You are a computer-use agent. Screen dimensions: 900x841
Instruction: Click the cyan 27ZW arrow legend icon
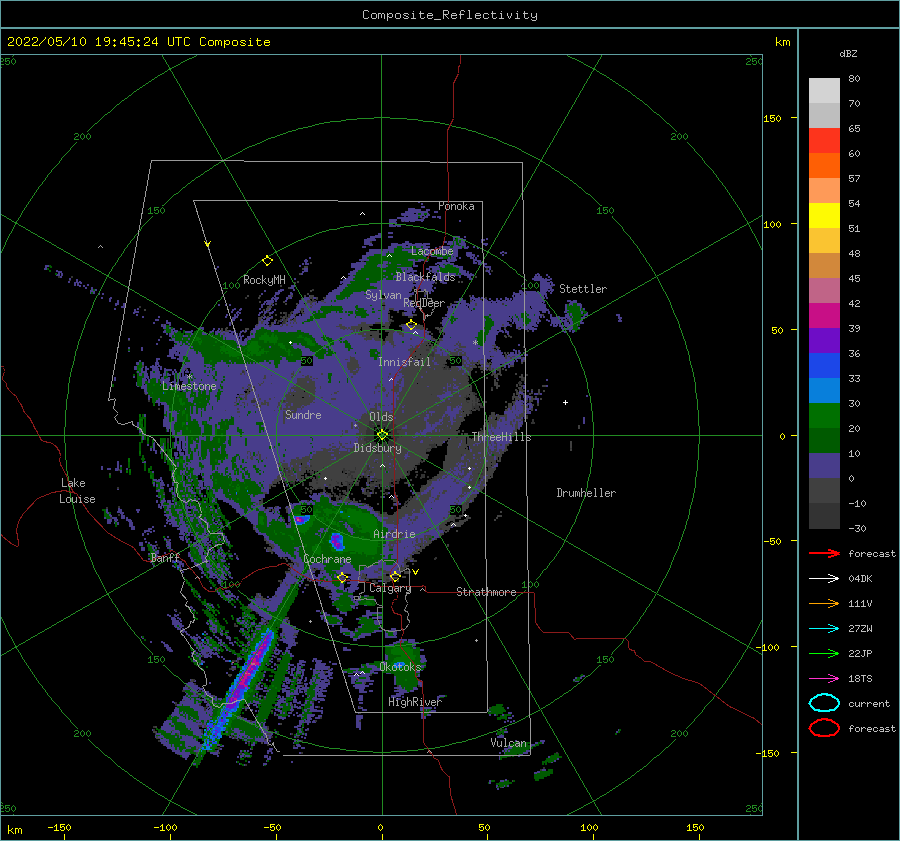(x=824, y=629)
